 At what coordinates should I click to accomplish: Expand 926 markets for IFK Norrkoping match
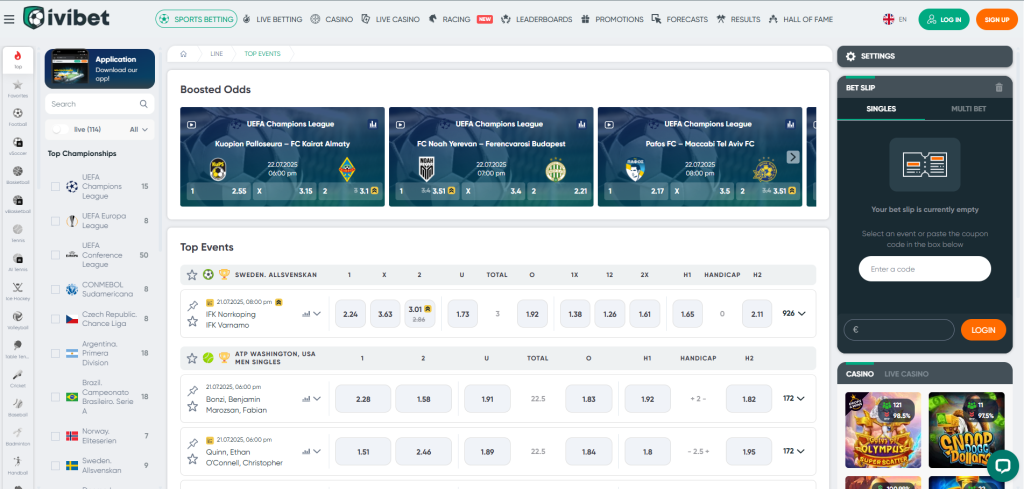(794, 313)
